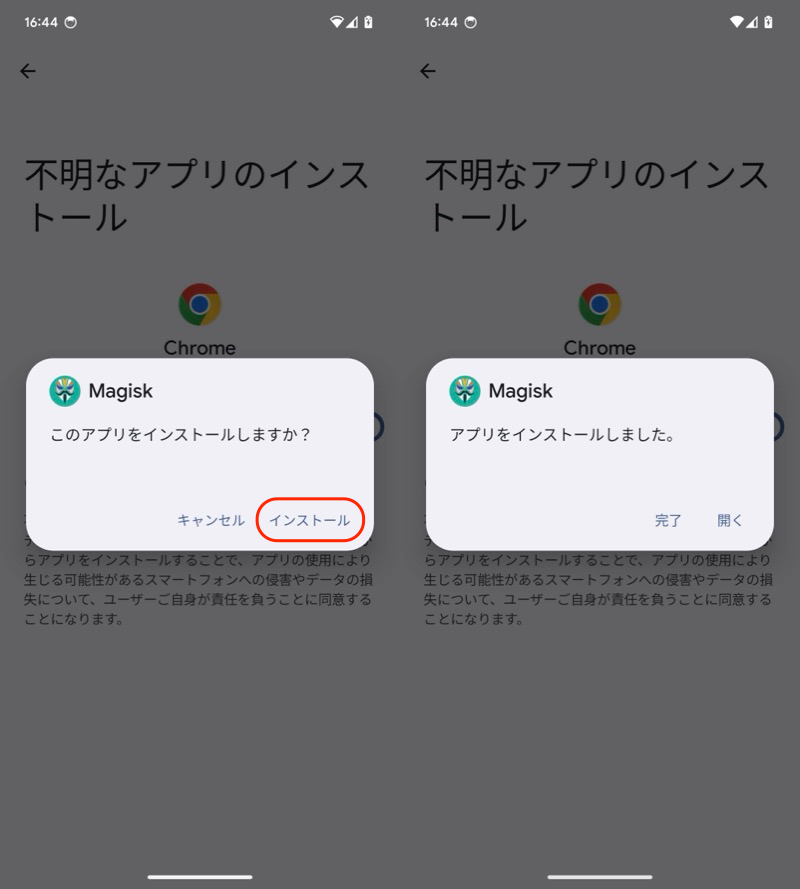Tap the Chrome icon on left screen

[200, 304]
